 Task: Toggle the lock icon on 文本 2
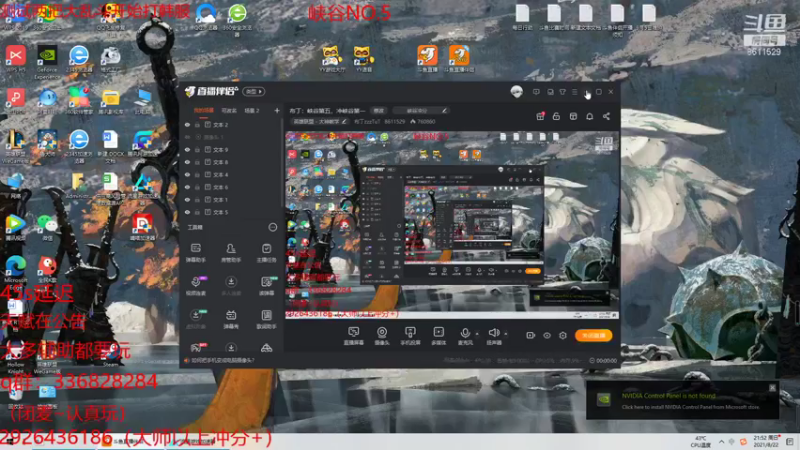coord(197,124)
